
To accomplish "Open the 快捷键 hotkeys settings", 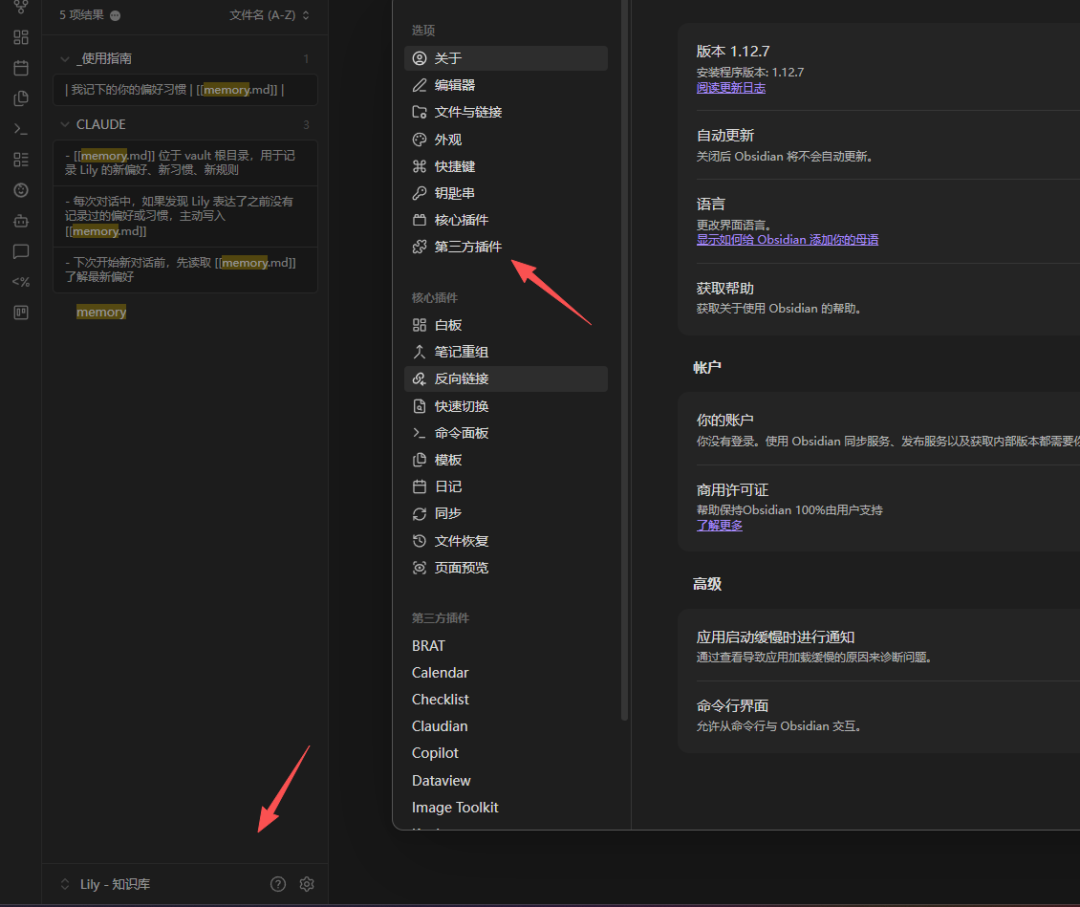I will (x=506, y=167).
